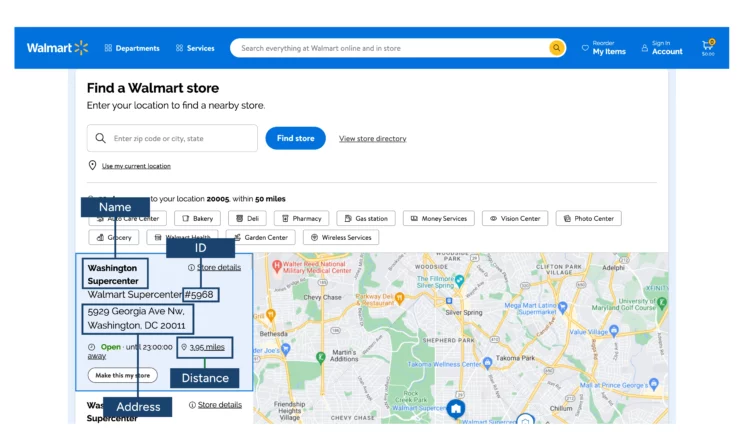Open the View store directory link
The width and height of the screenshot is (744, 443).
point(372,138)
